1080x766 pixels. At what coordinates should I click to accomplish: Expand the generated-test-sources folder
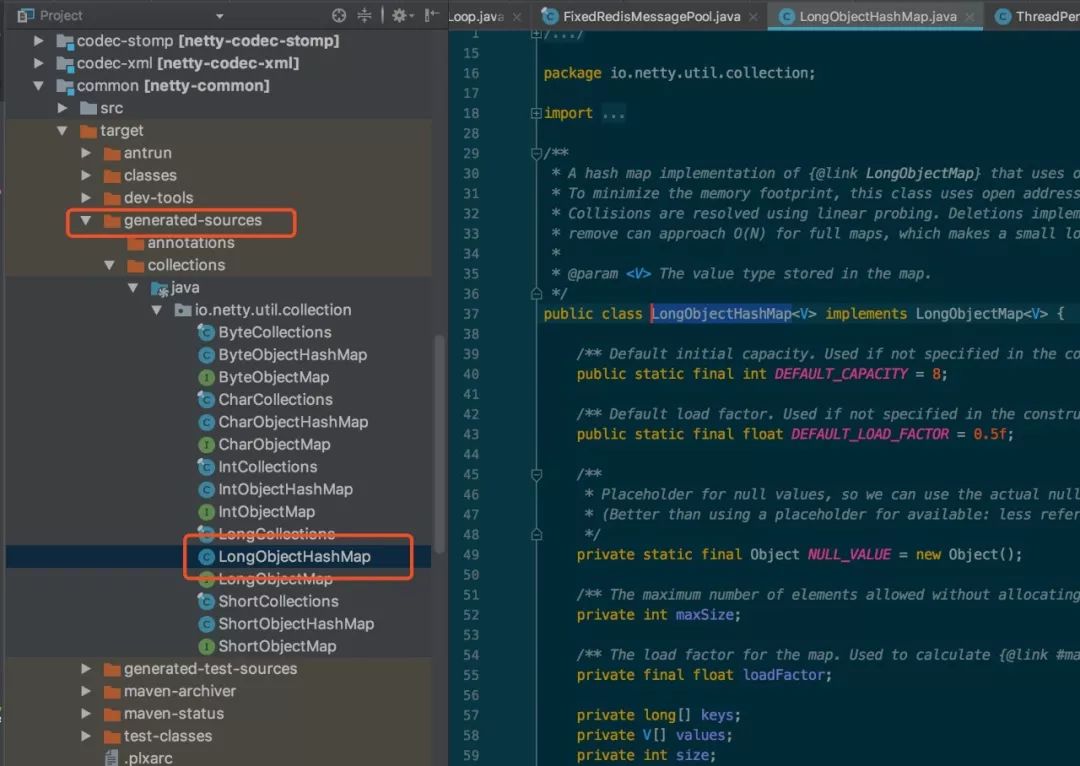point(85,669)
